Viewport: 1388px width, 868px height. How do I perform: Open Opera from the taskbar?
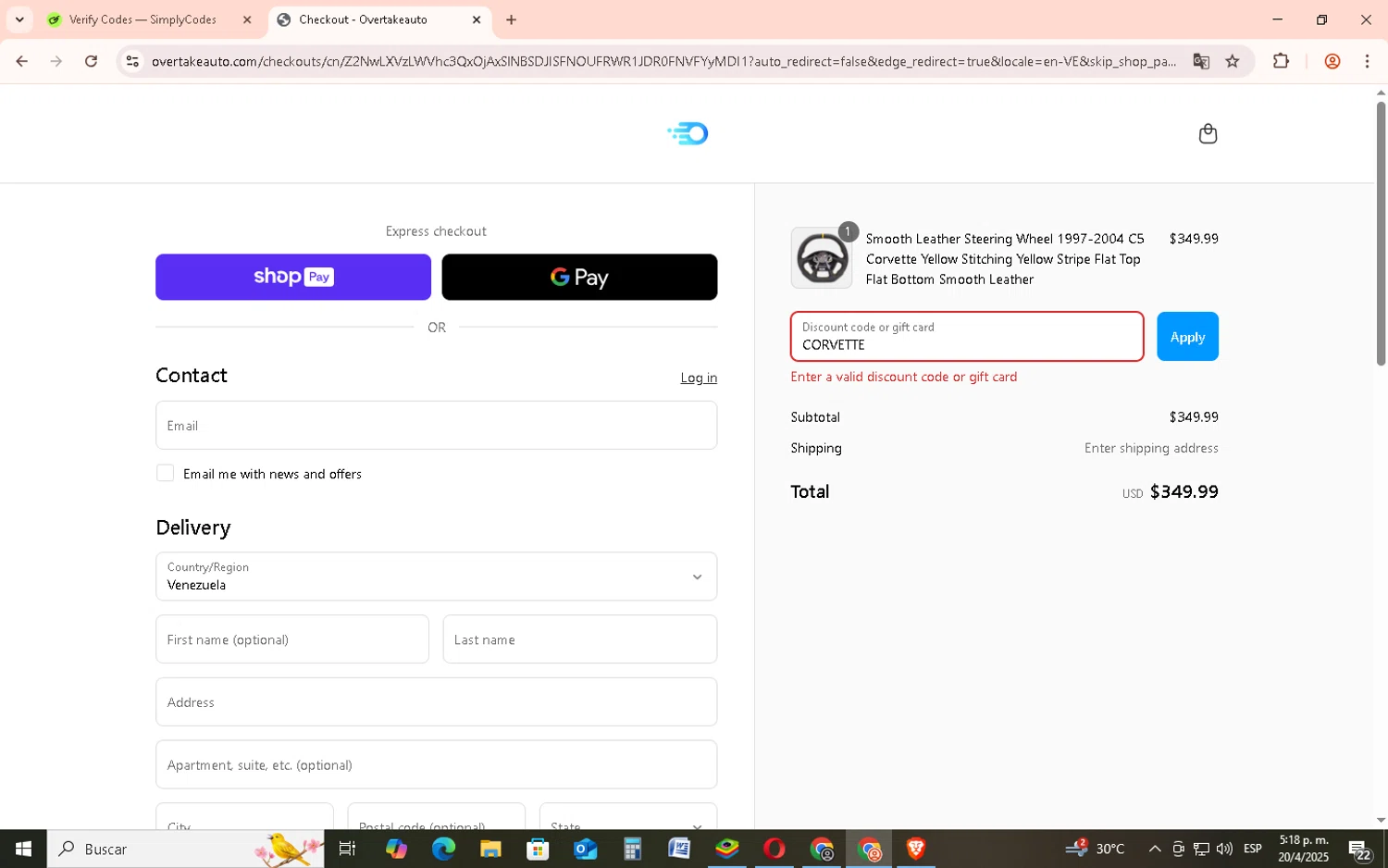click(775, 849)
